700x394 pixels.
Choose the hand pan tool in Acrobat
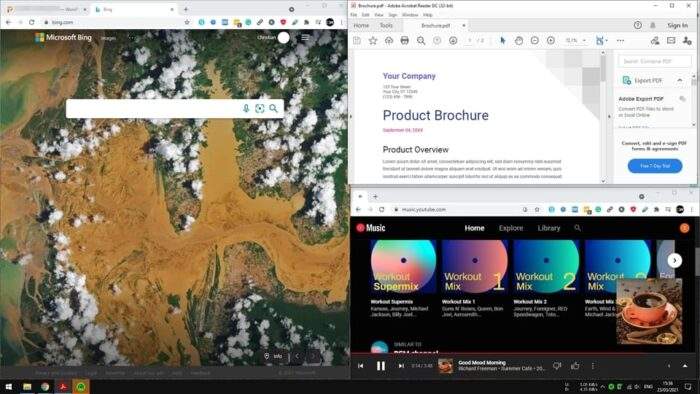[518, 41]
